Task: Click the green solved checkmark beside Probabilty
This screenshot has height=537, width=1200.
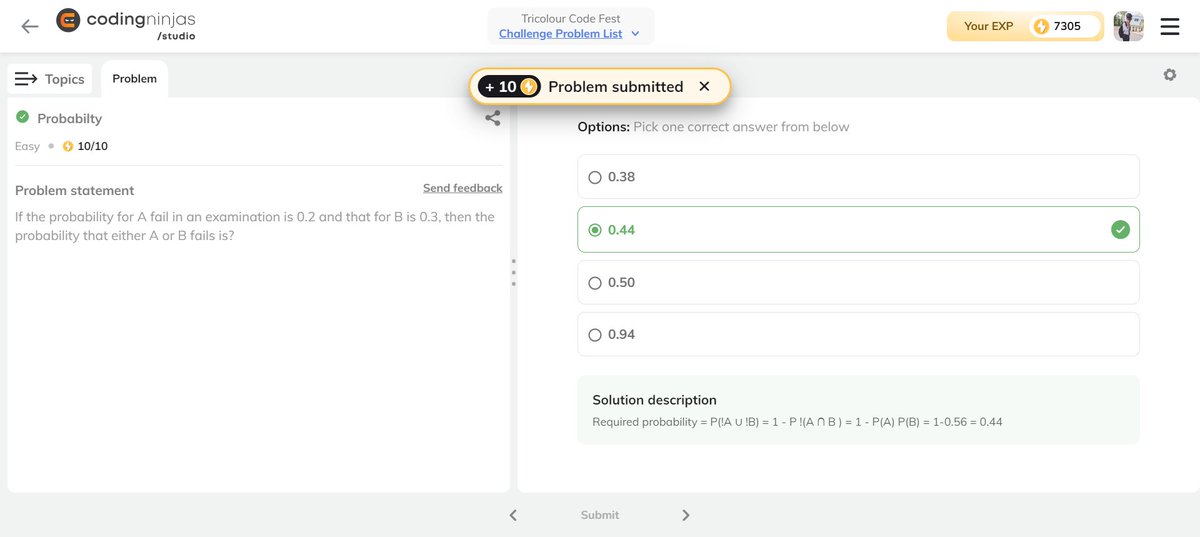Action: (23, 117)
